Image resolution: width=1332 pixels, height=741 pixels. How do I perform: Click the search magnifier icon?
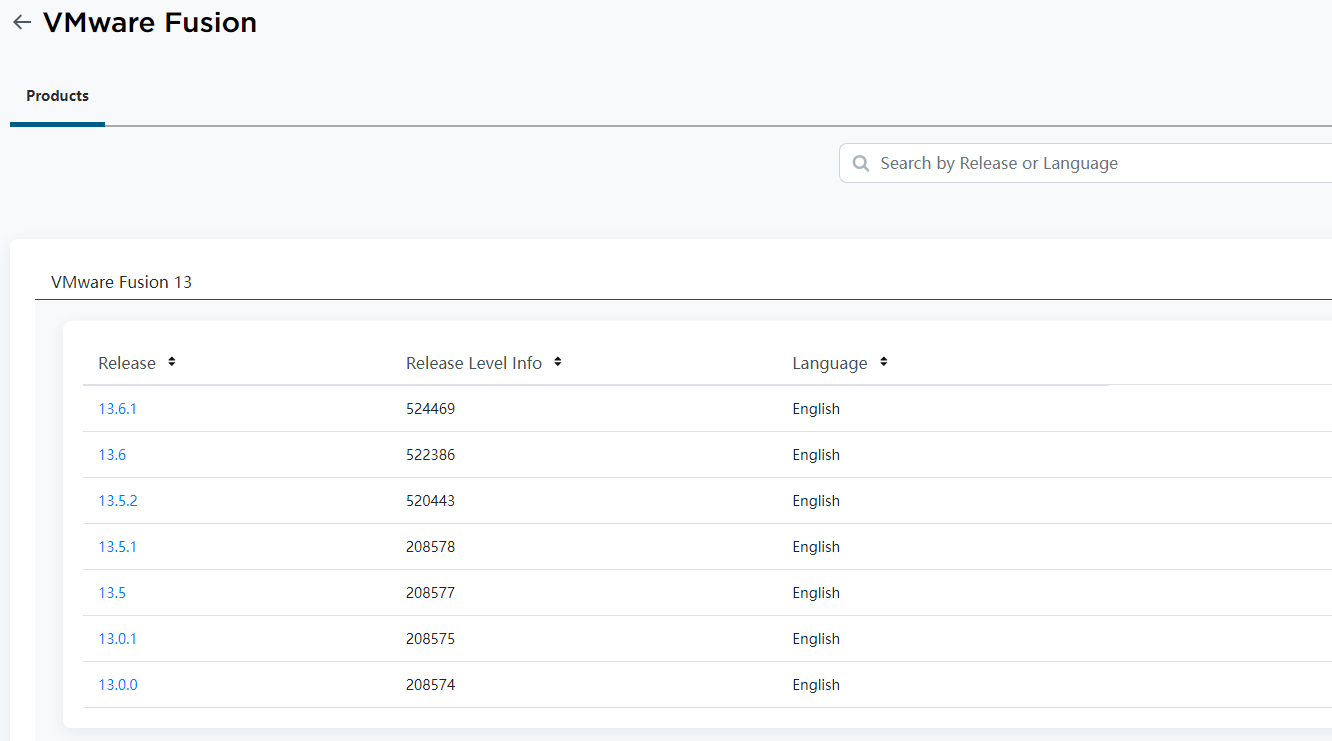pyautogui.click(x=860, y=163)
